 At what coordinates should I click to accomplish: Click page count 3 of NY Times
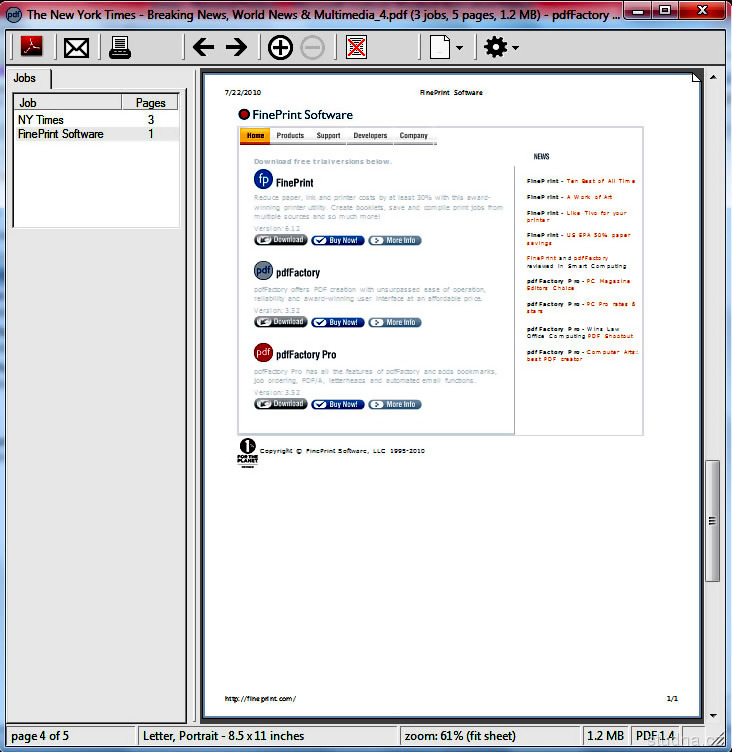[x=151, y=119]
